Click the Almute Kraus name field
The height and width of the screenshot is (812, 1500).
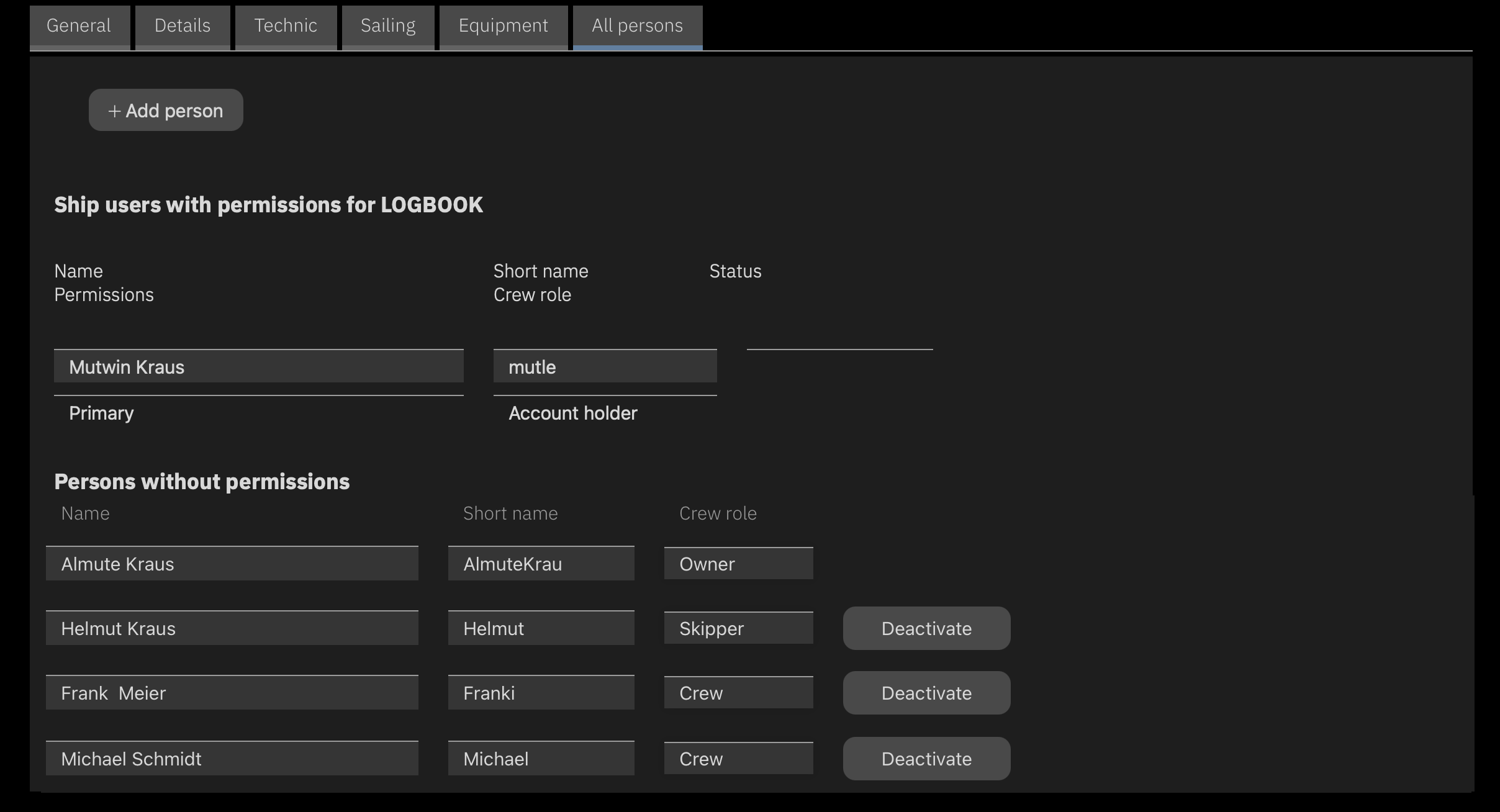(232, 564)
